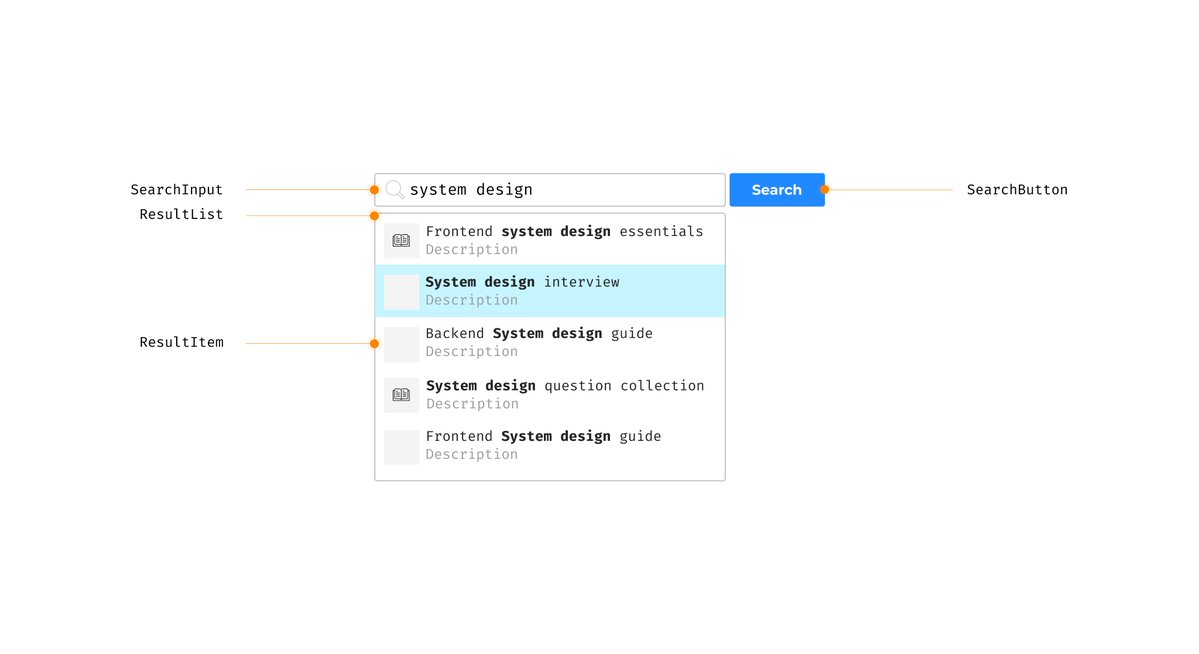Click blank thumbnail beside System design interview
The width and height of the screenshot is (1199, 654).
point(401,292)
